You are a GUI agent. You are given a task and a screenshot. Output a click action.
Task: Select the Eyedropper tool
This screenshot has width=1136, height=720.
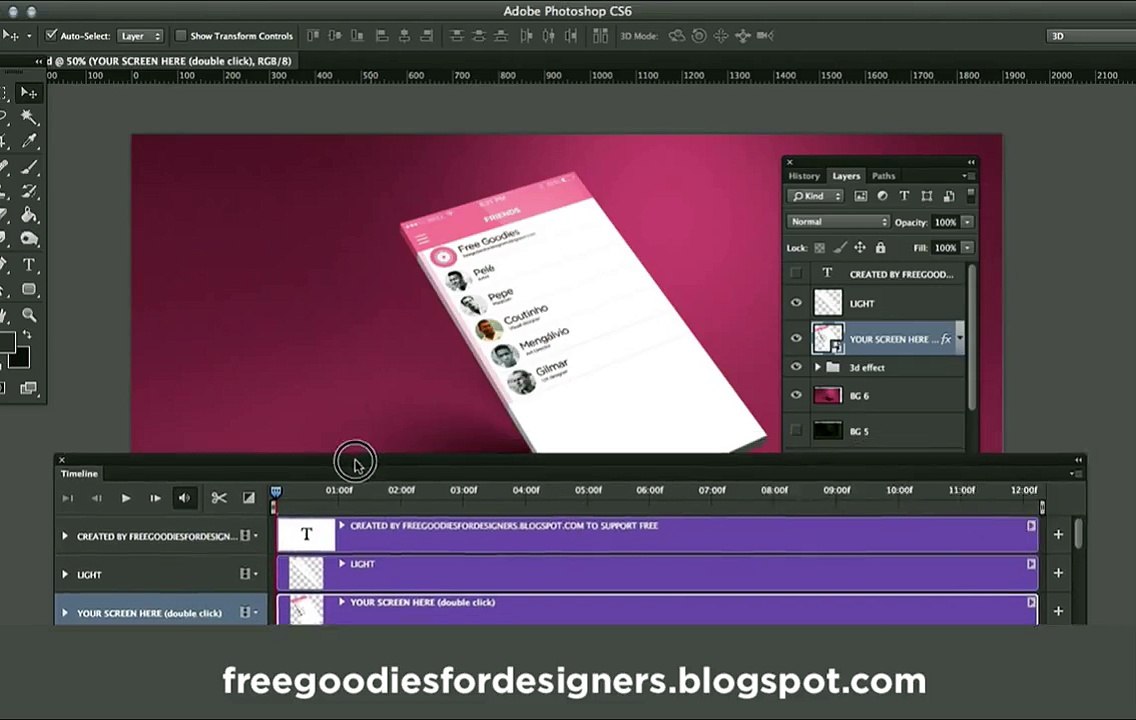pyautogui.click(x=29, y=141)
